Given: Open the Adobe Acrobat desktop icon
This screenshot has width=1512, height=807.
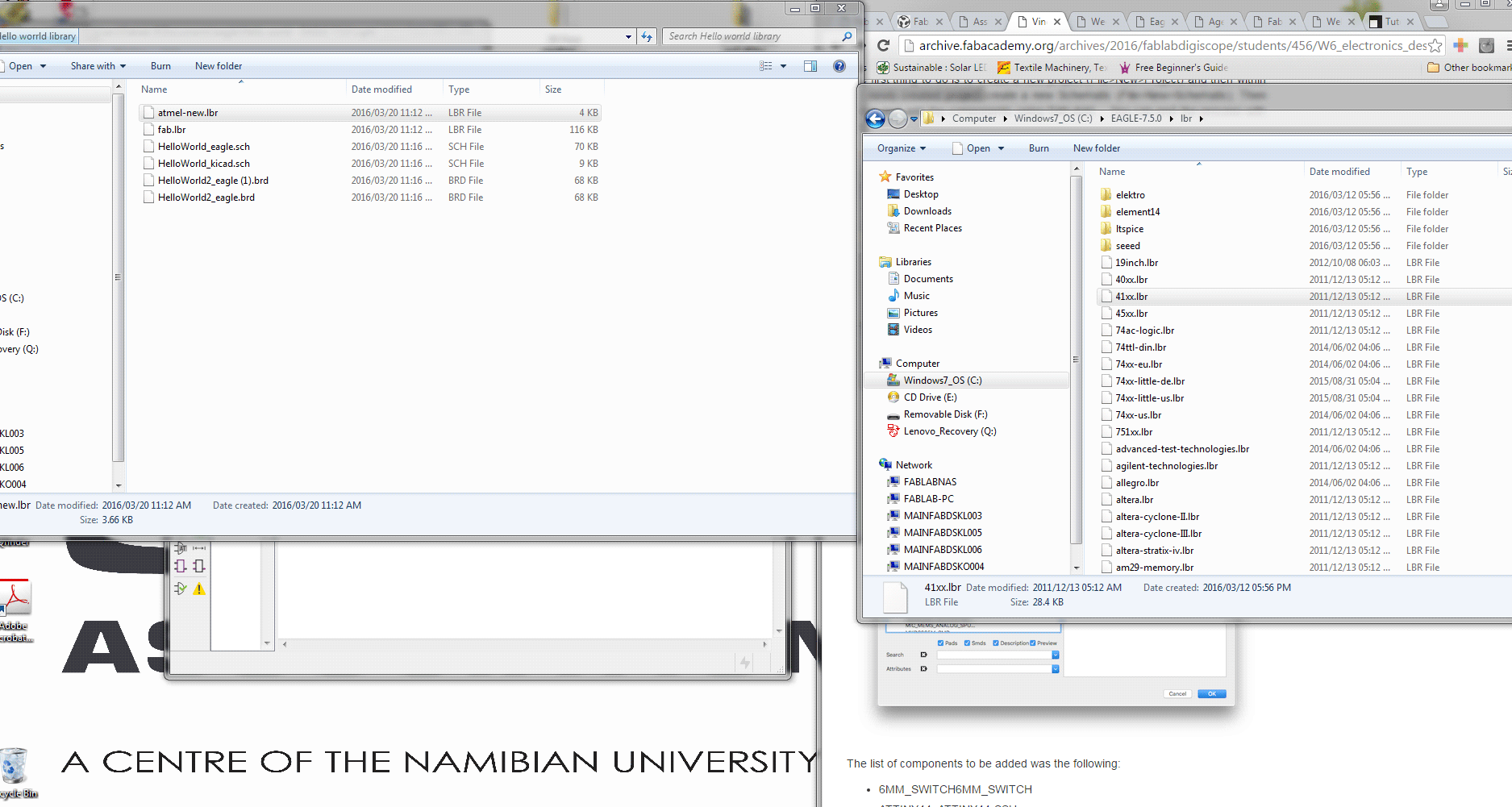Looking at the screenshot, I should 15,610.
